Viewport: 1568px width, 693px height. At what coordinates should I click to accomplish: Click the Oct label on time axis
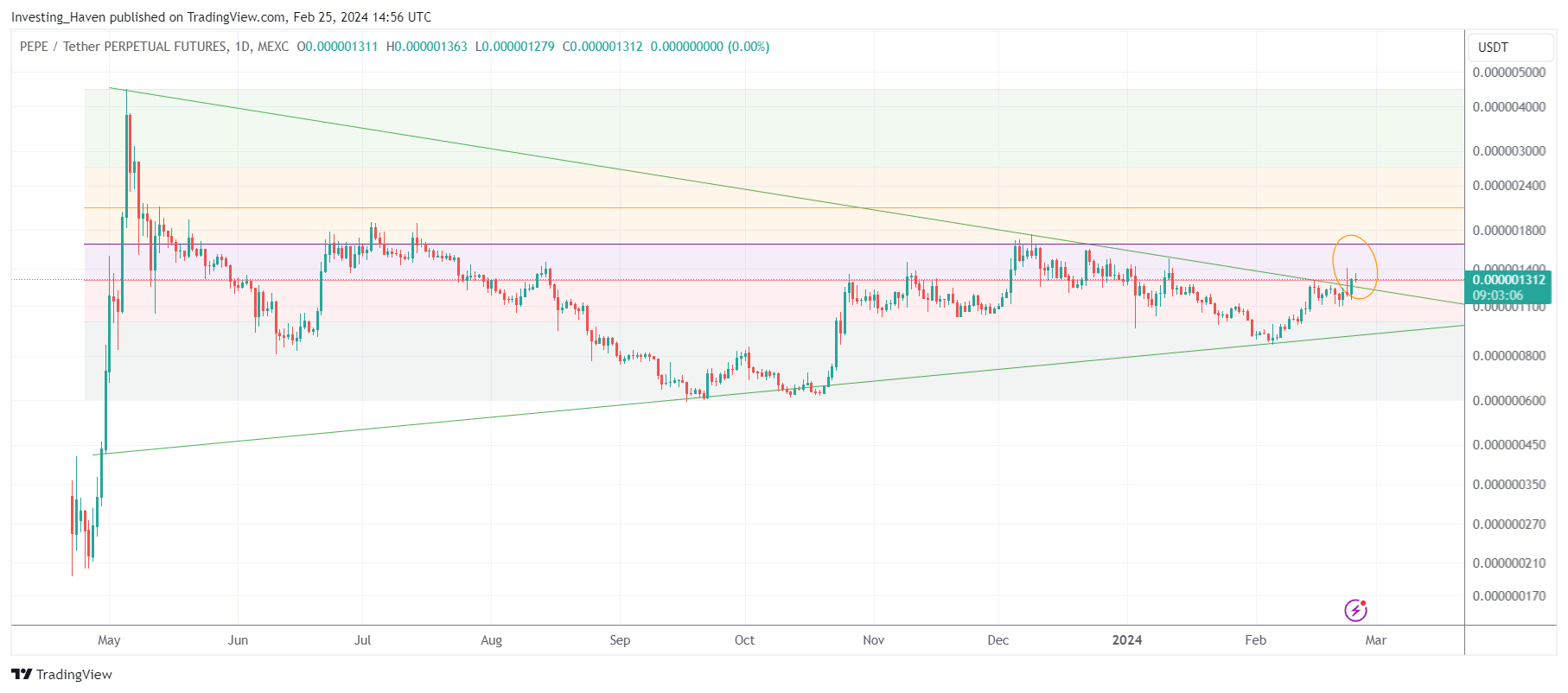pos(744,640)
